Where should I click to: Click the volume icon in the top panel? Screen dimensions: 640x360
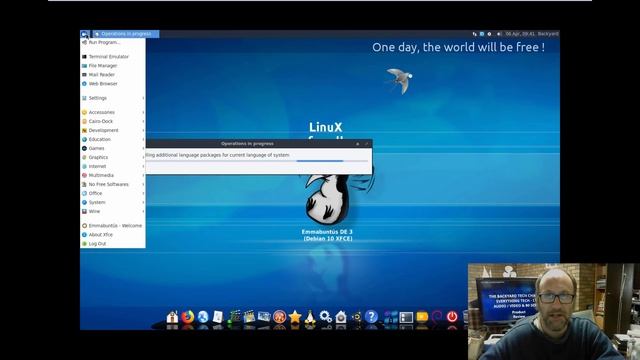pos(499,34)
